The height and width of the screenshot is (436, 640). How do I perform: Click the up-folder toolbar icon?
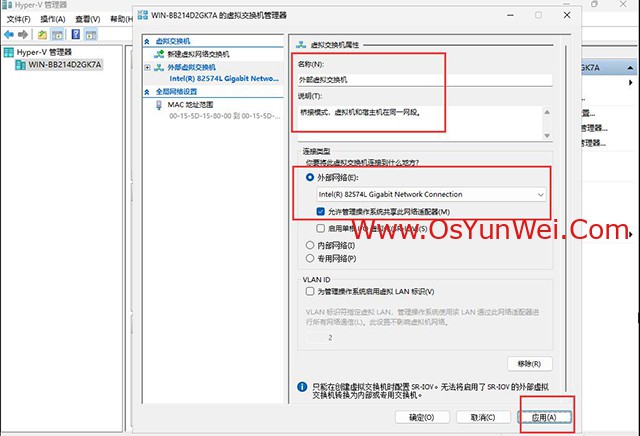[42, 35]
